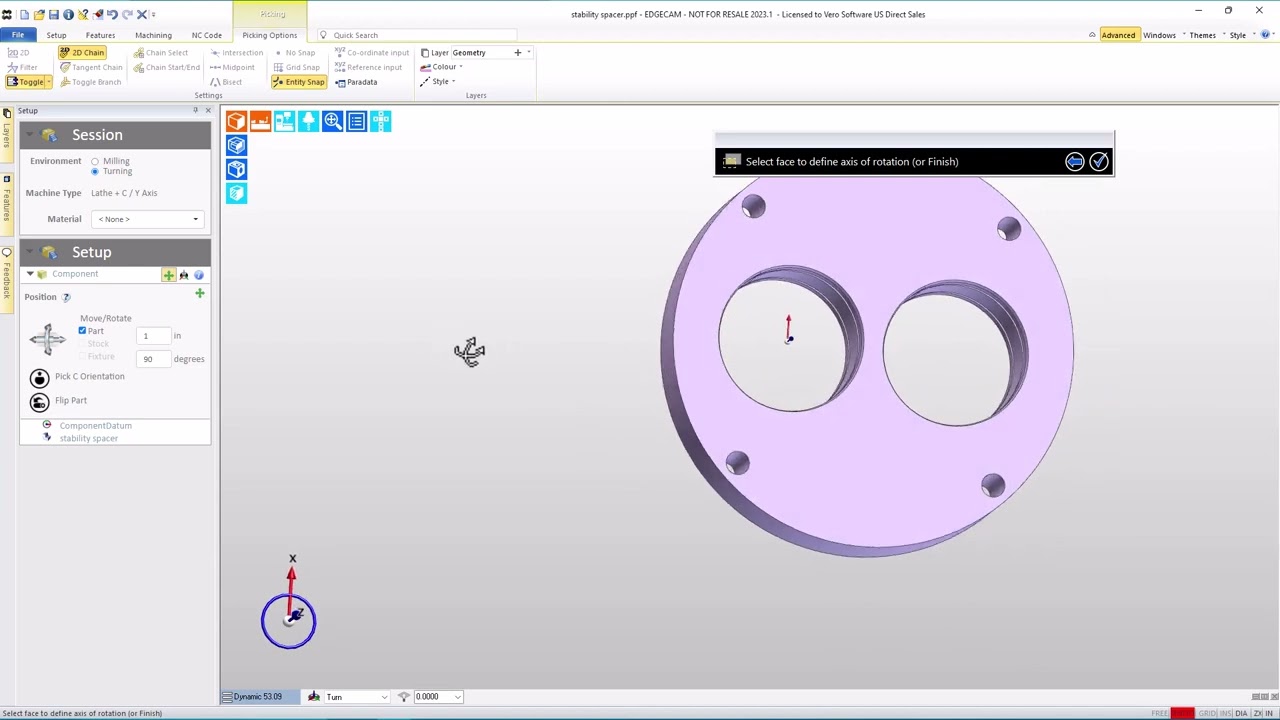
Task: Click the teal tool holder icon
Action: coord(308,121)
